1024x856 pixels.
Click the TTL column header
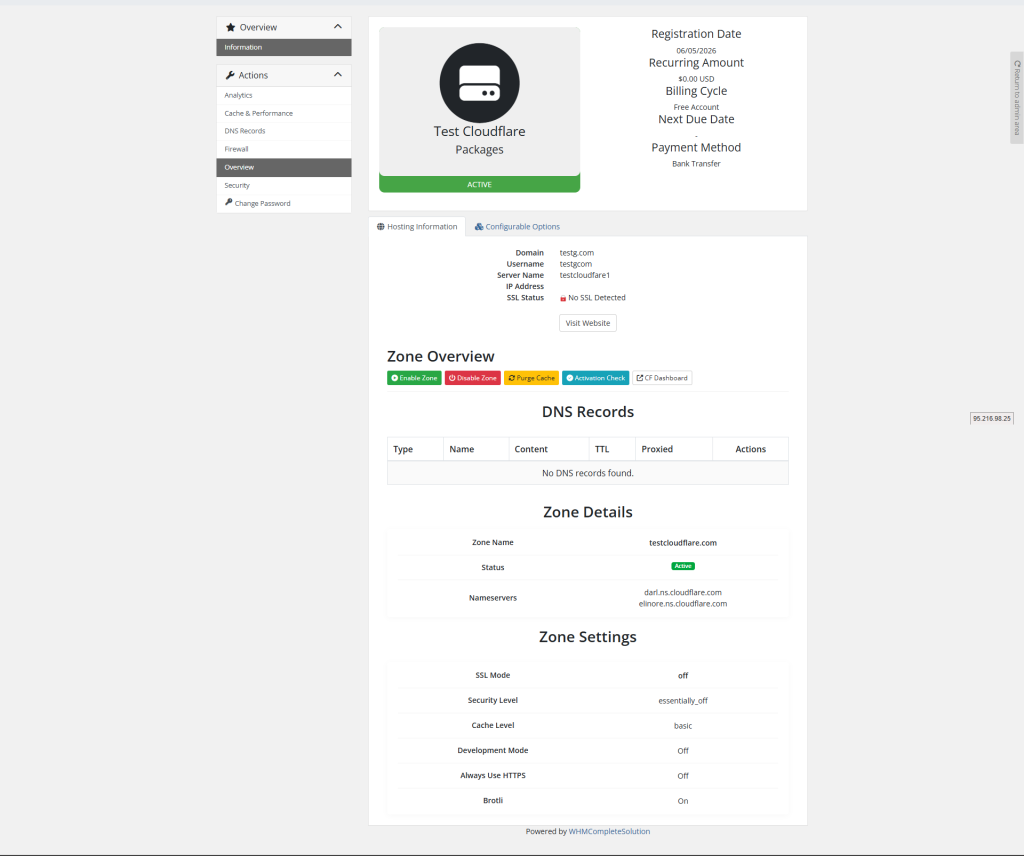612,449
